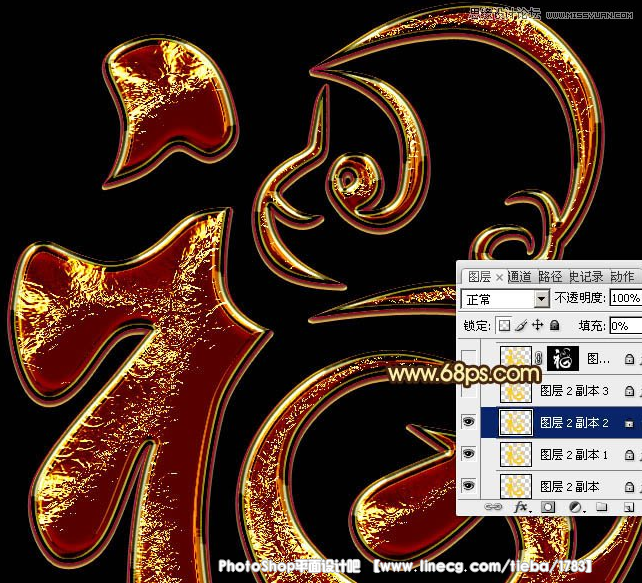Screen dimensions: 642x583
Task: Select thumbnail of the top masked layer
Action: click(x=516, y=359)
